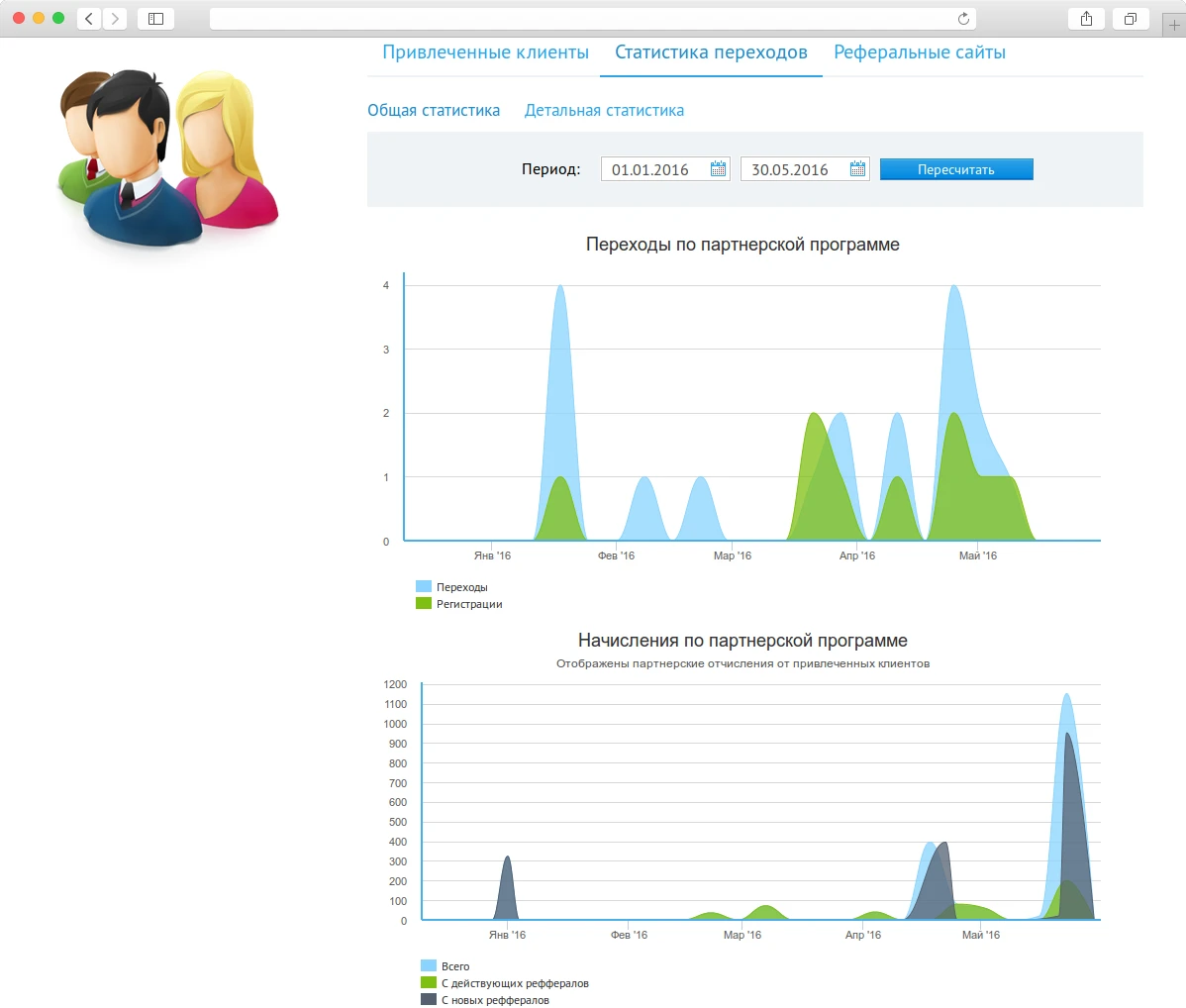The image size is (1186, 1008).
Task: Hide the С новых реффералов series
Action: tap(495, 1000)
